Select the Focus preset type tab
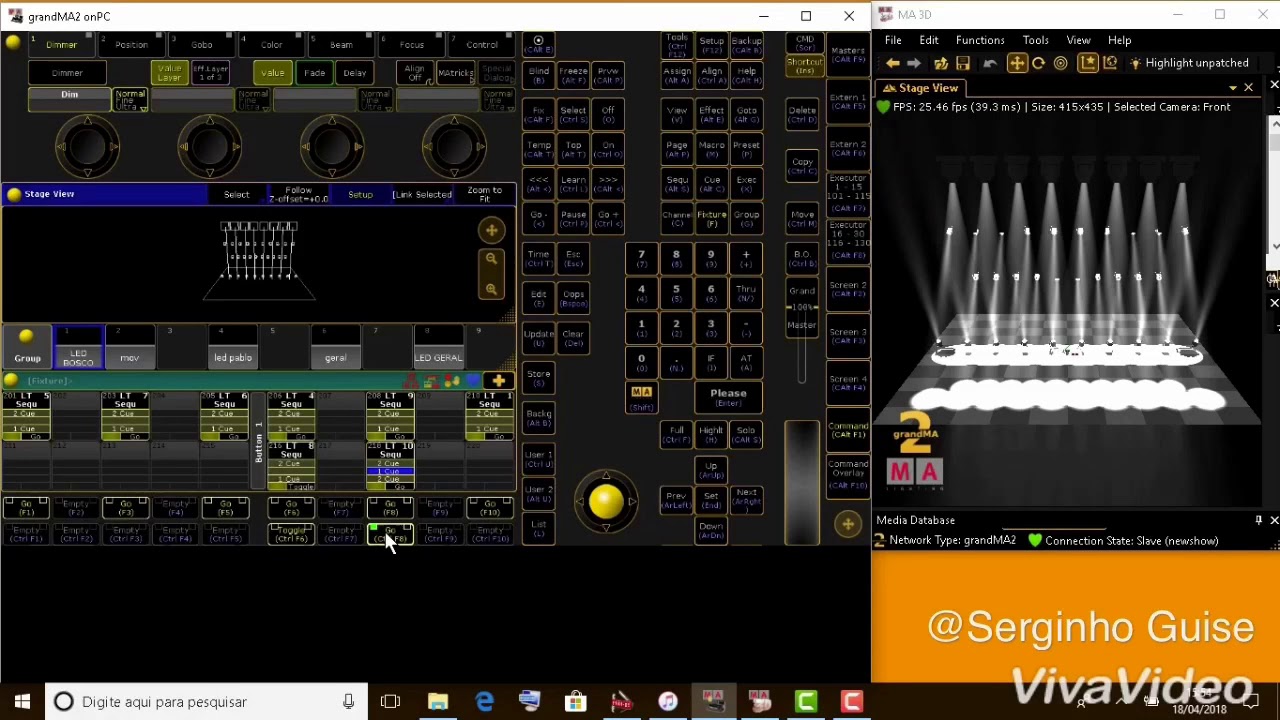1280x720 pixels. (x=411, y=45)
